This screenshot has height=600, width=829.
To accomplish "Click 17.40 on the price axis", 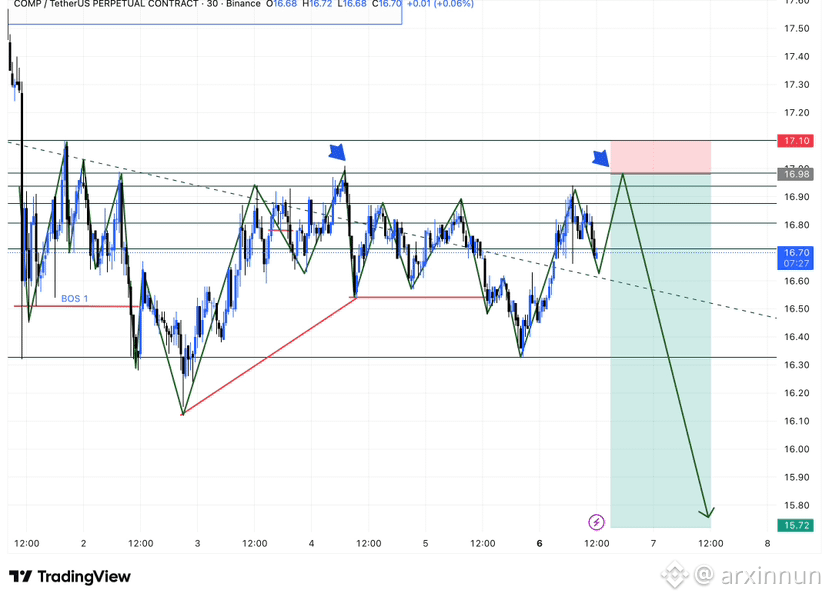I will click(796, 57).
